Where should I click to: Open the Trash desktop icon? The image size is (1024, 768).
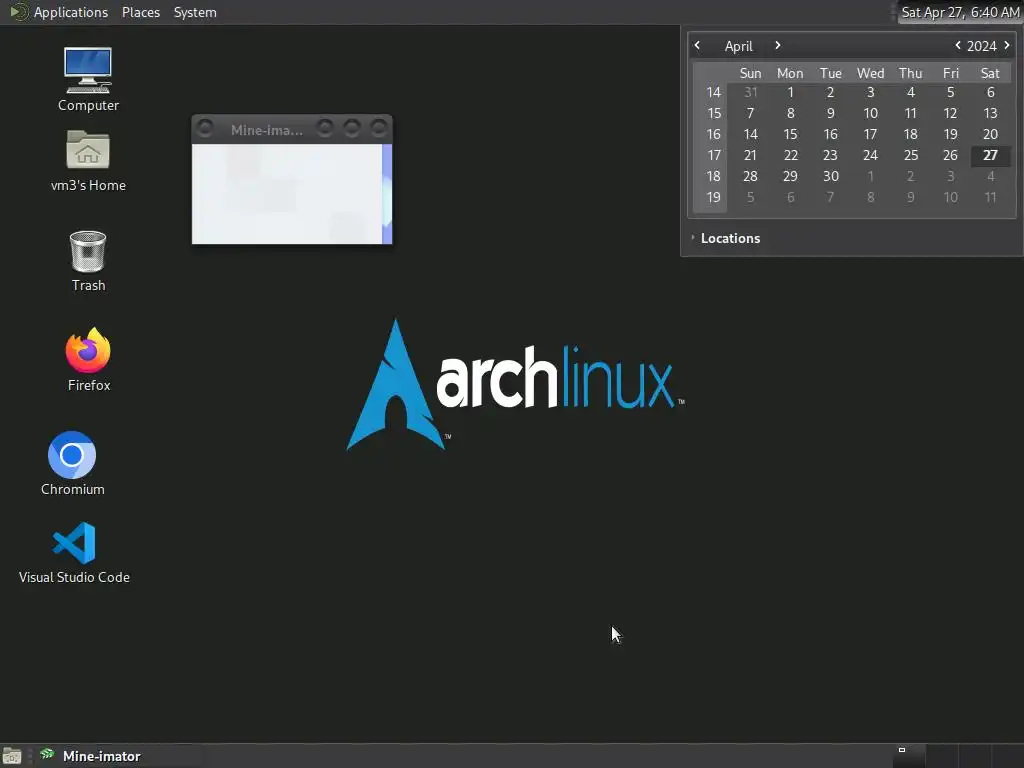click(x=88, y=261)
